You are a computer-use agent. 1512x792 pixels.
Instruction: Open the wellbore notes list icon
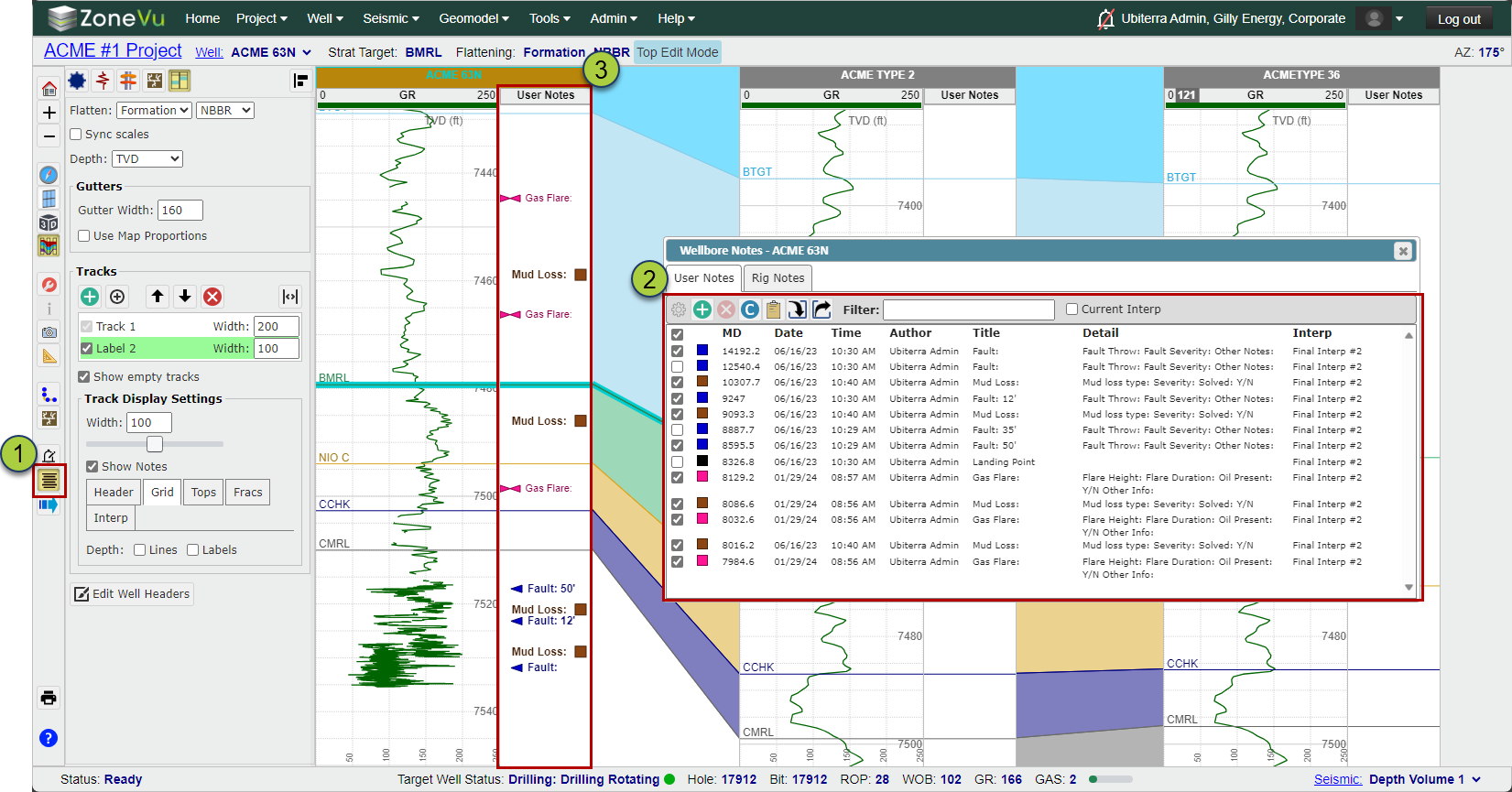pyautogui.click(x=49, y=480)
